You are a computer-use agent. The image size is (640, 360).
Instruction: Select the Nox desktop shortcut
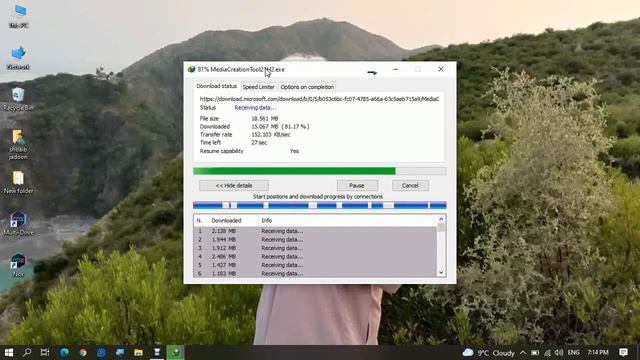click(x=18, y=265)
